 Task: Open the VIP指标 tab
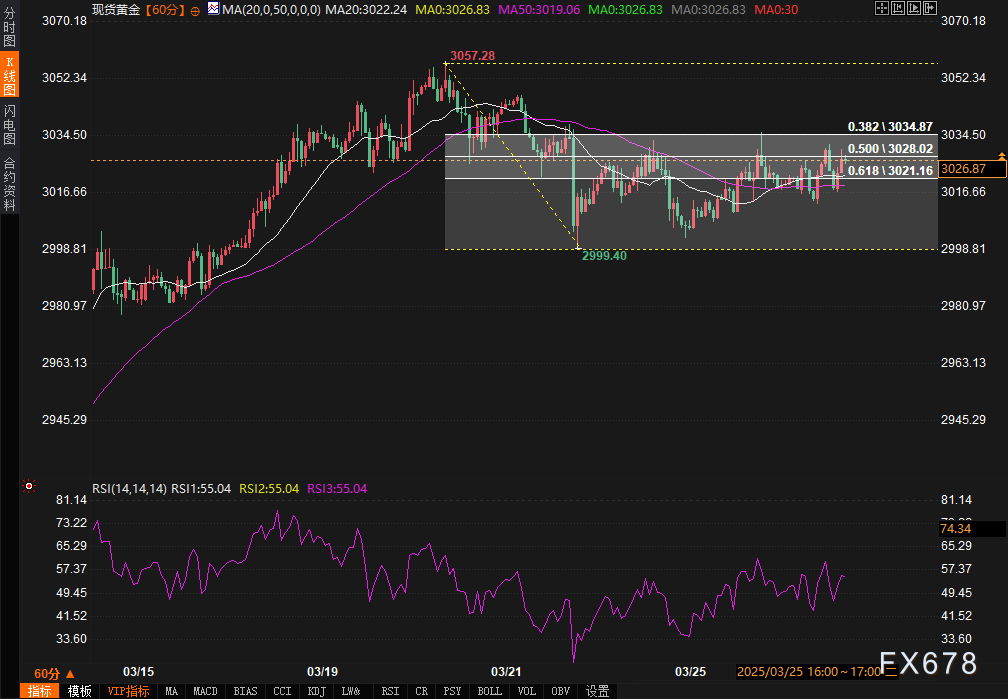click(x=127, y=691)
